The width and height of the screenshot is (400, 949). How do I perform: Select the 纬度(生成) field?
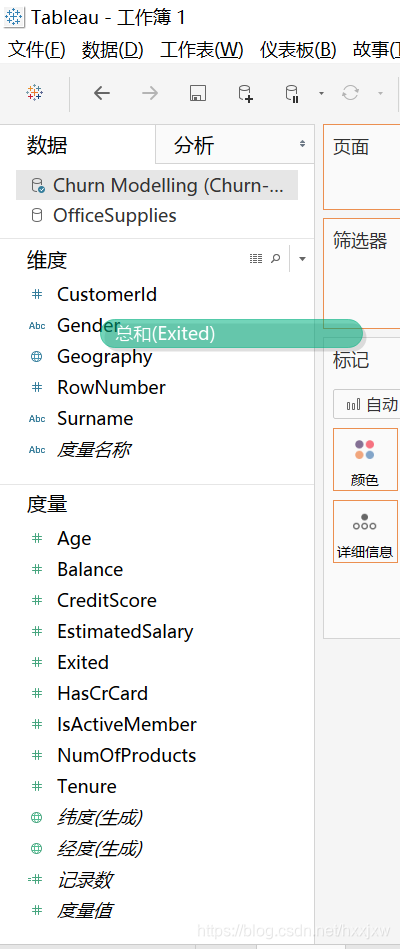click(x=100, y=818)
